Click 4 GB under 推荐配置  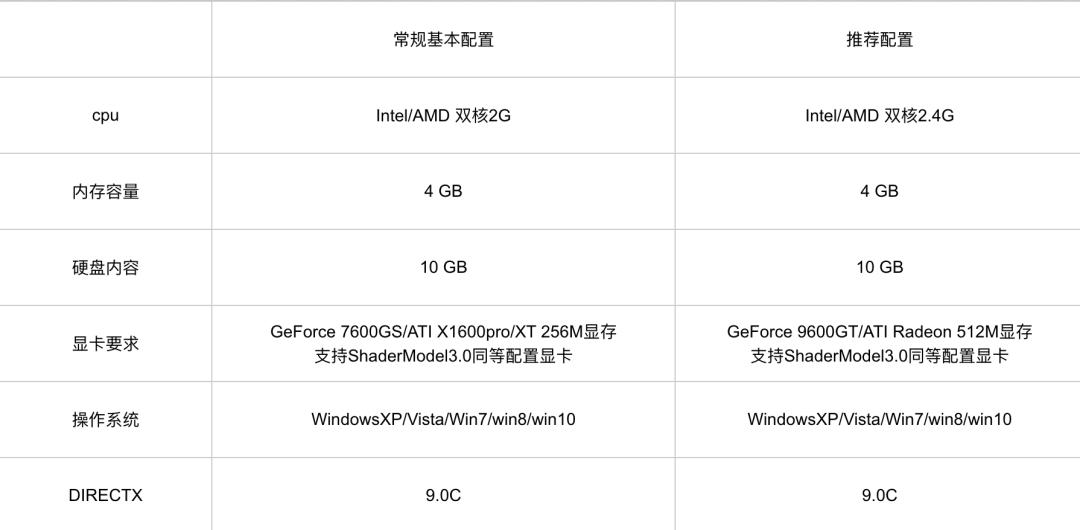pos(879,191)
